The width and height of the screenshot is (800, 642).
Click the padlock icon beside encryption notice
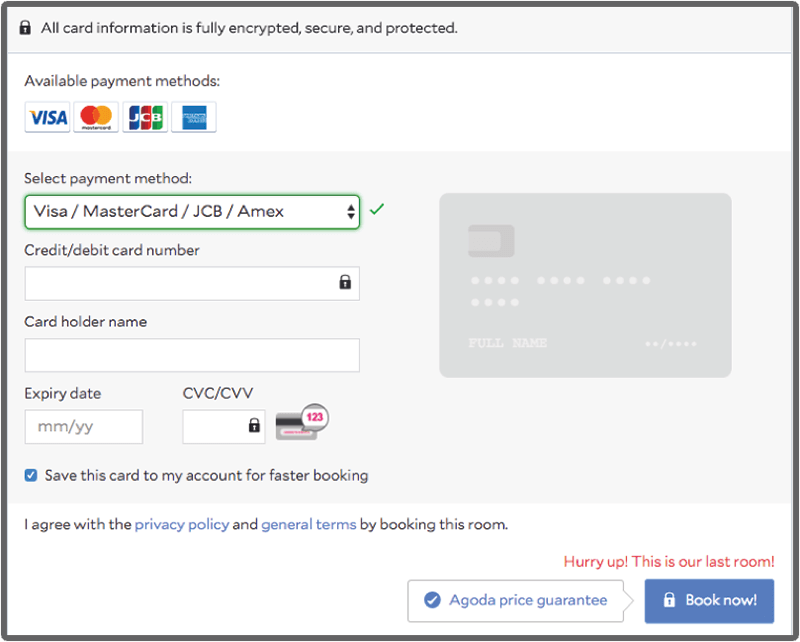point(26,28)
